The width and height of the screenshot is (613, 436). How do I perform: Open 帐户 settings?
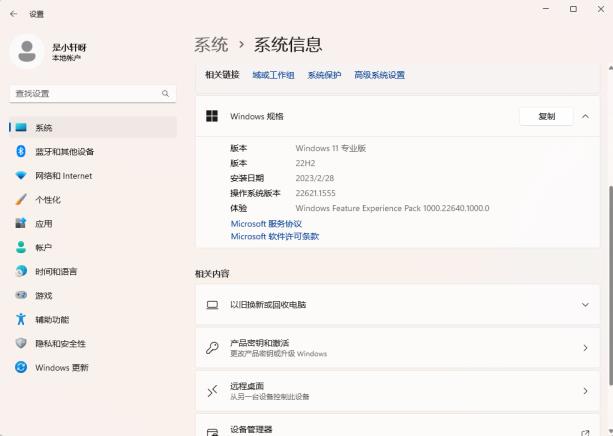93,247
